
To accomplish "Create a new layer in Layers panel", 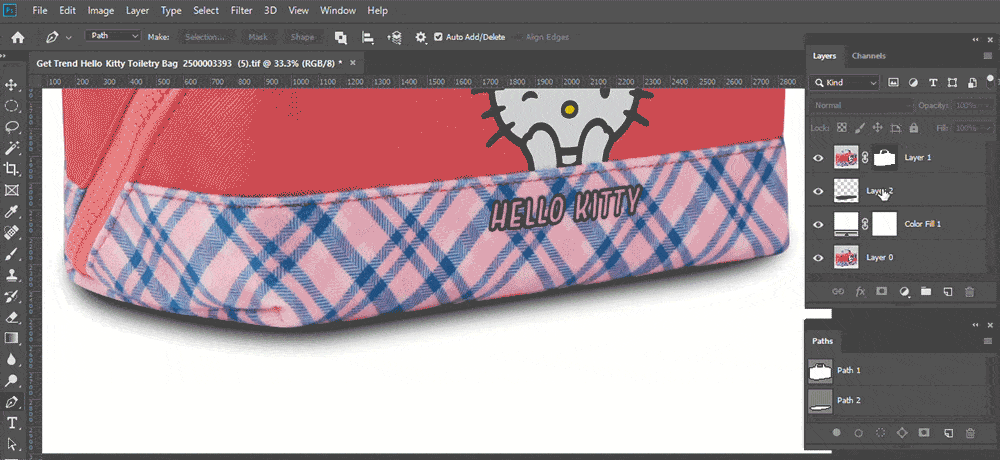I will (x=948, y=292).
